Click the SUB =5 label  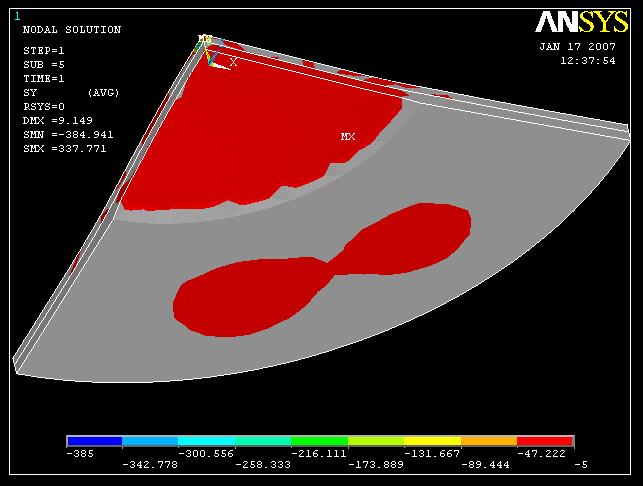(x=43, y=65)
